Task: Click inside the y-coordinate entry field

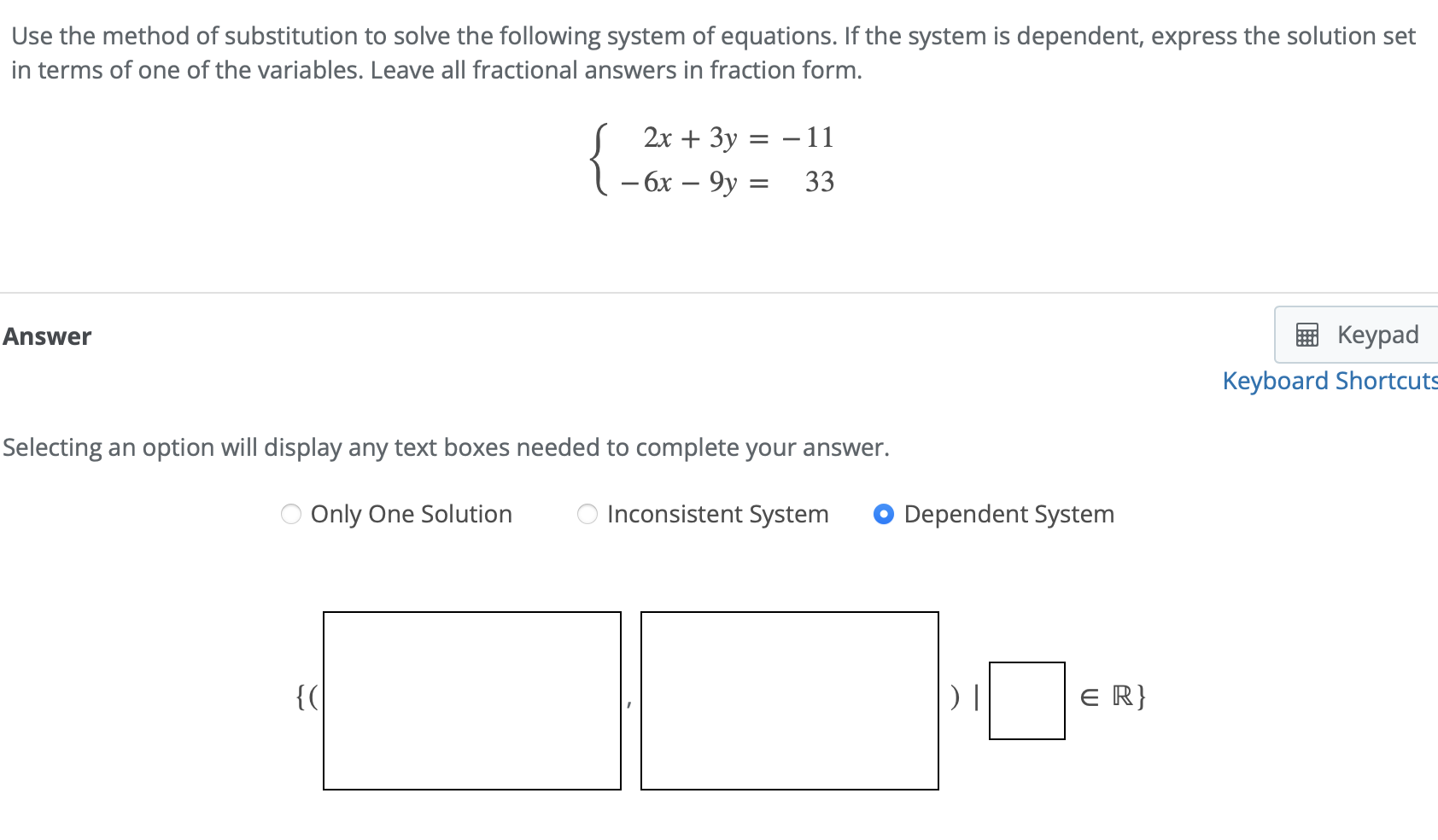Action: click(789, 700)
